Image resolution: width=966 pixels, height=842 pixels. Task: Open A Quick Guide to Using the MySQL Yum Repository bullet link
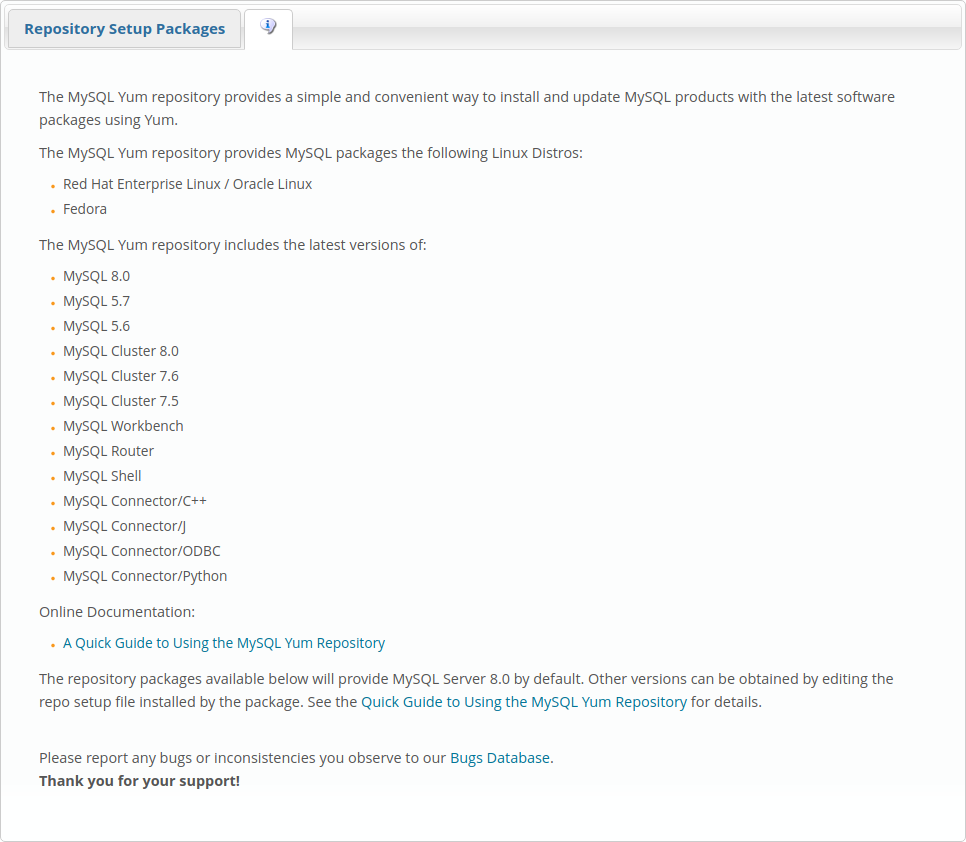pos(224,643)
